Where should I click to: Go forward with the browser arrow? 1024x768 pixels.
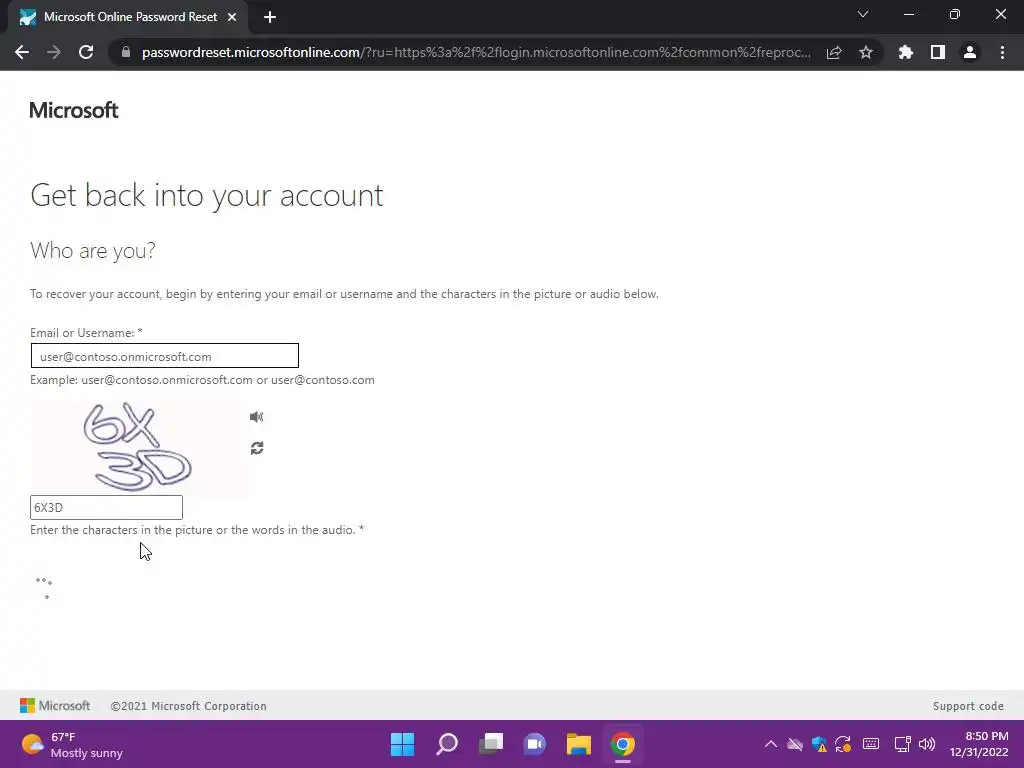(54, 52)
